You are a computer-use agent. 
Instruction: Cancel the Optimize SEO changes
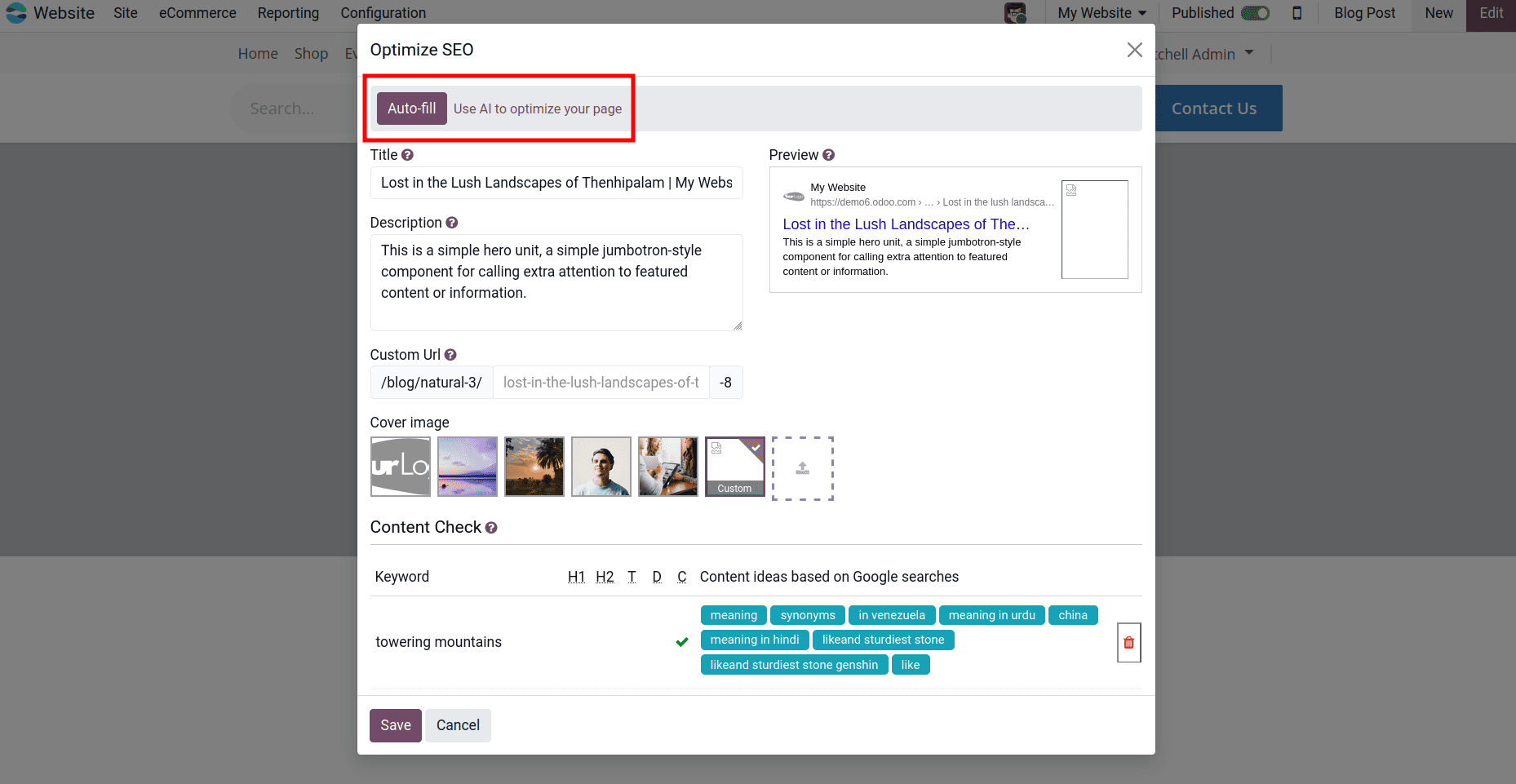458,724
